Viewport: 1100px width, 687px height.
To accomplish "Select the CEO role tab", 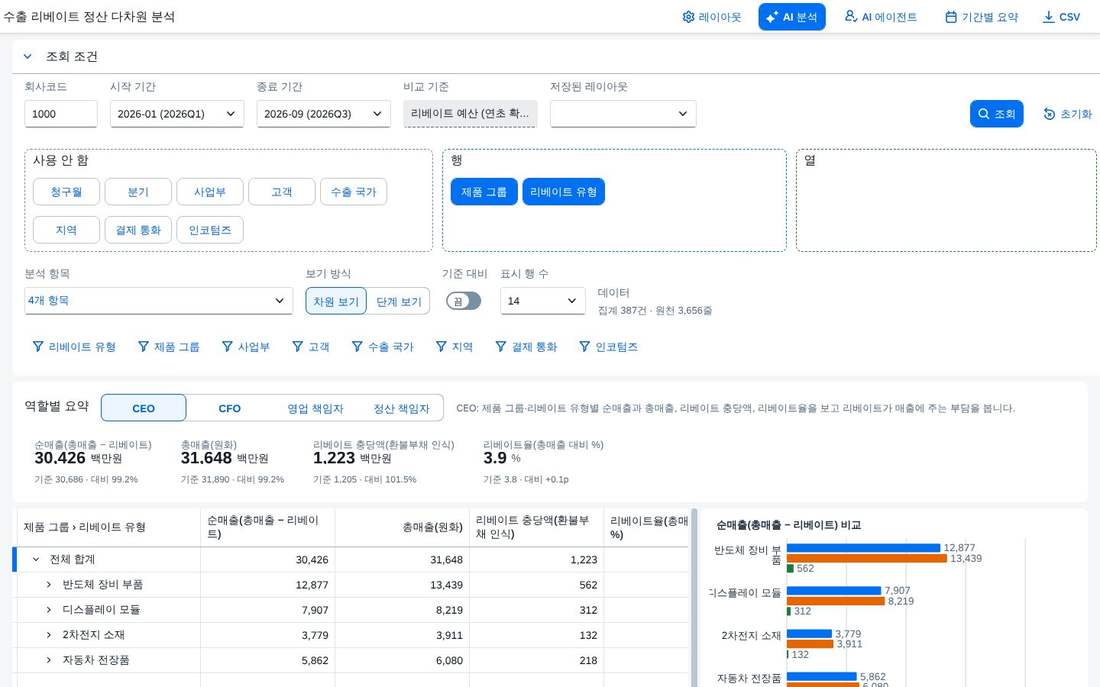I will 144,408.
